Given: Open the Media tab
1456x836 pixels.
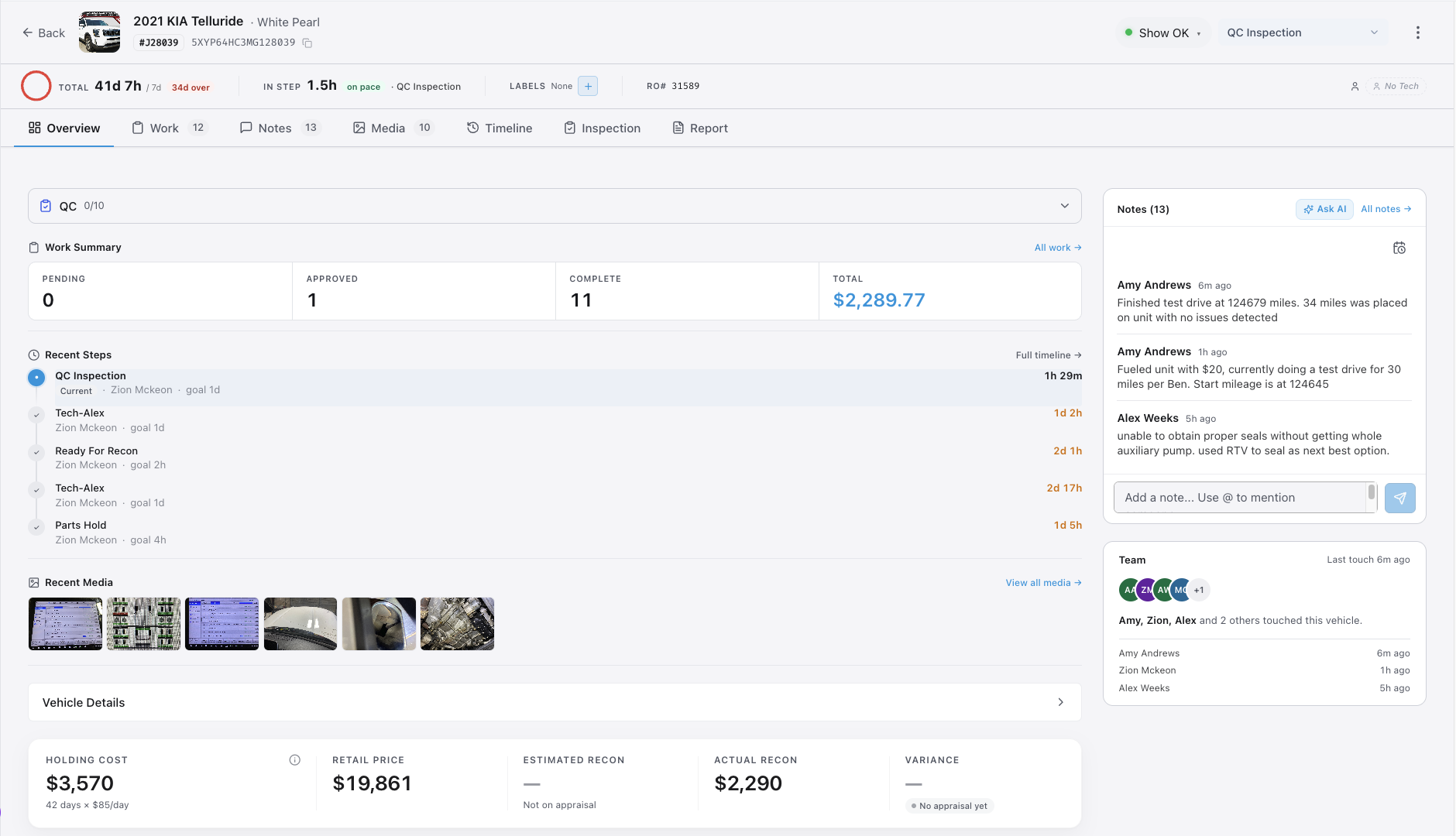Looking at the screenshot, I should tap(393, 128).
